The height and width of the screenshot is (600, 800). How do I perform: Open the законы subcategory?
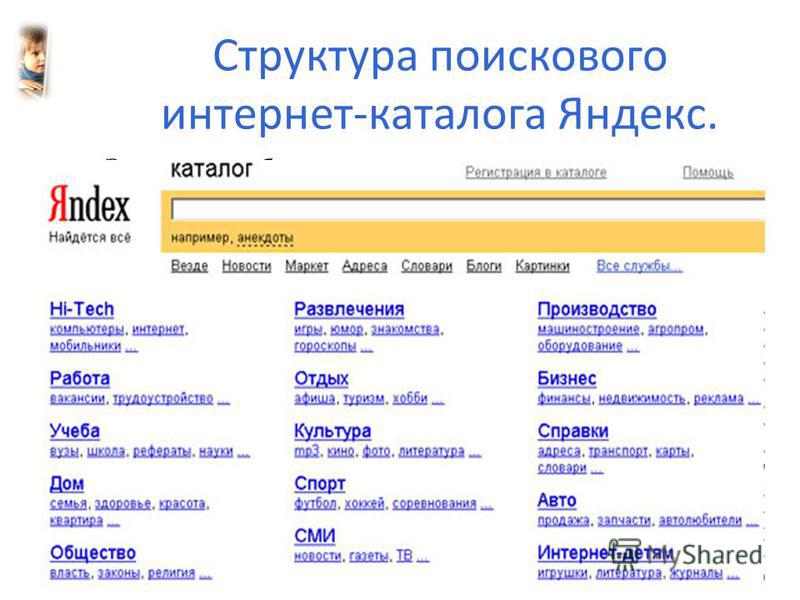coord(119,573)
